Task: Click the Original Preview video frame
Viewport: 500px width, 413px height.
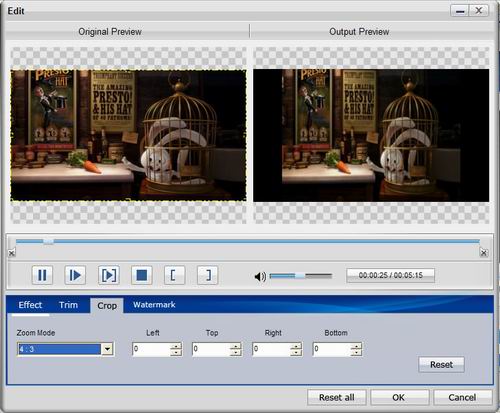Action: (x=128, y=135)
